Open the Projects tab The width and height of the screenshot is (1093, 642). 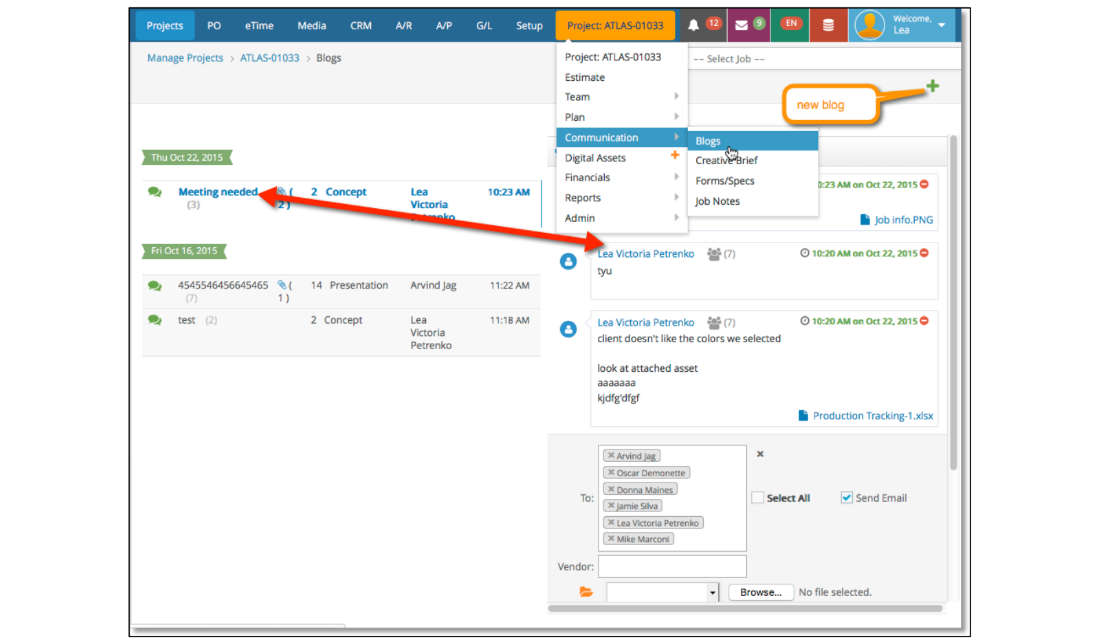click(165, 25)
